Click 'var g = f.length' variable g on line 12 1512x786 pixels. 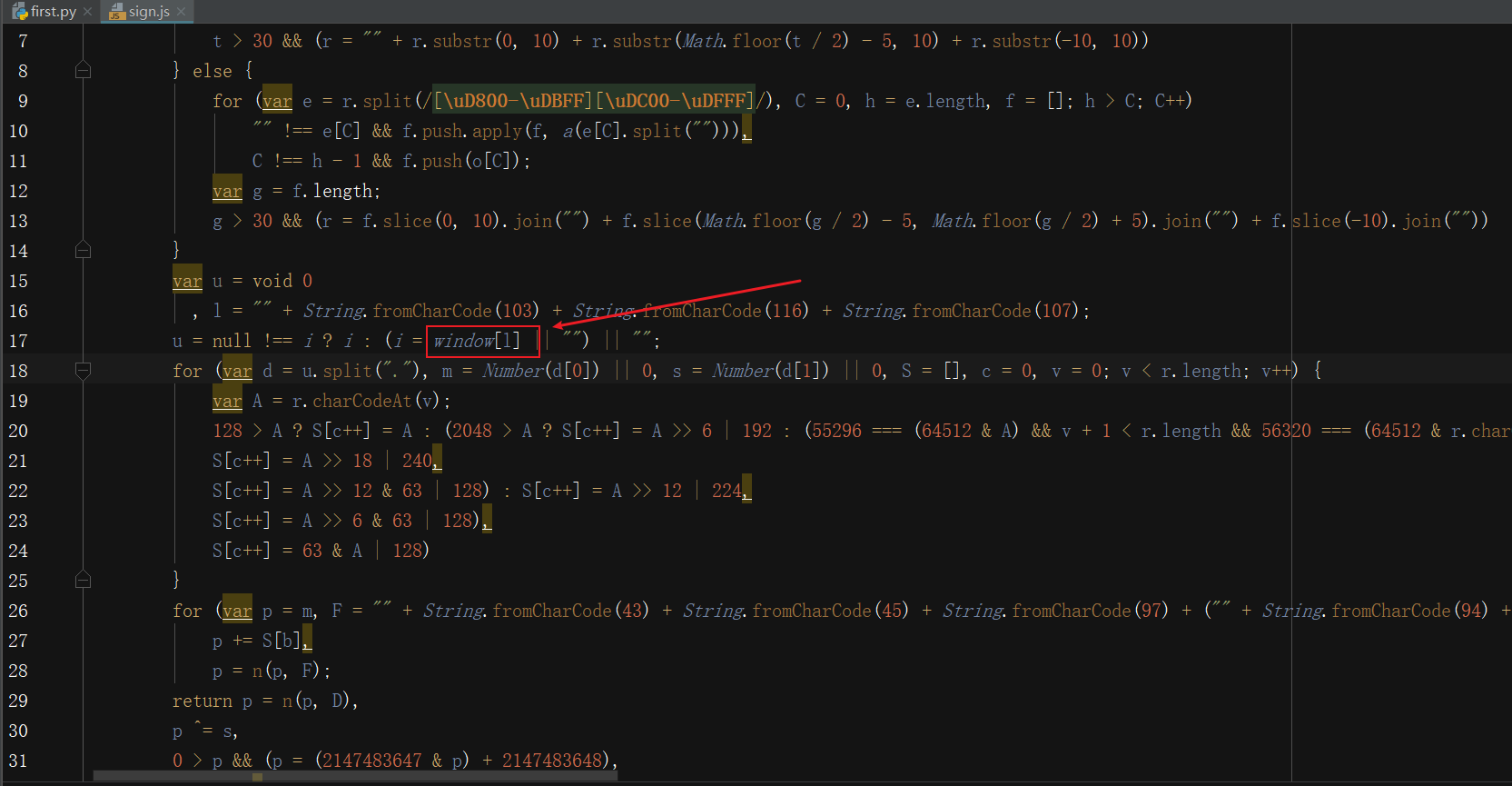257,191
